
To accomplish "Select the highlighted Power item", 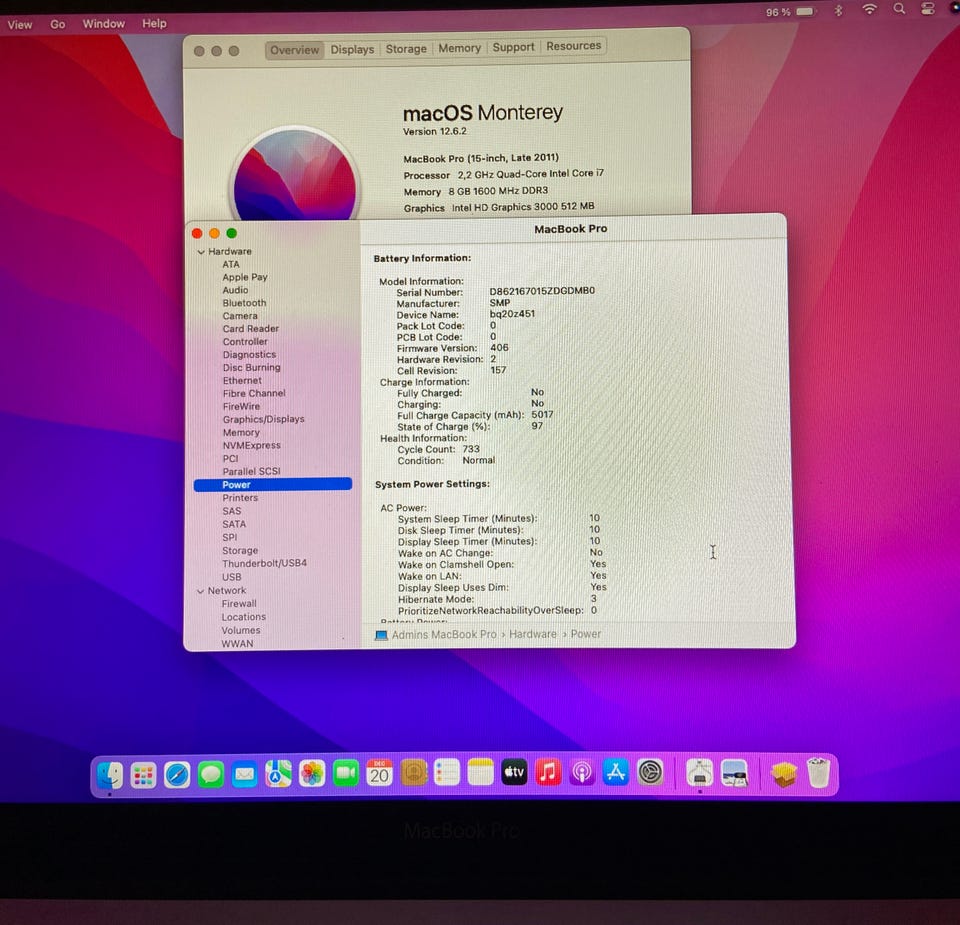I will pos(272,485).
